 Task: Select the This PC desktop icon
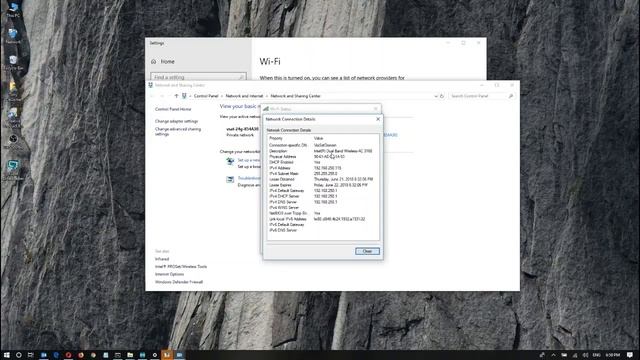click(13, 10)
